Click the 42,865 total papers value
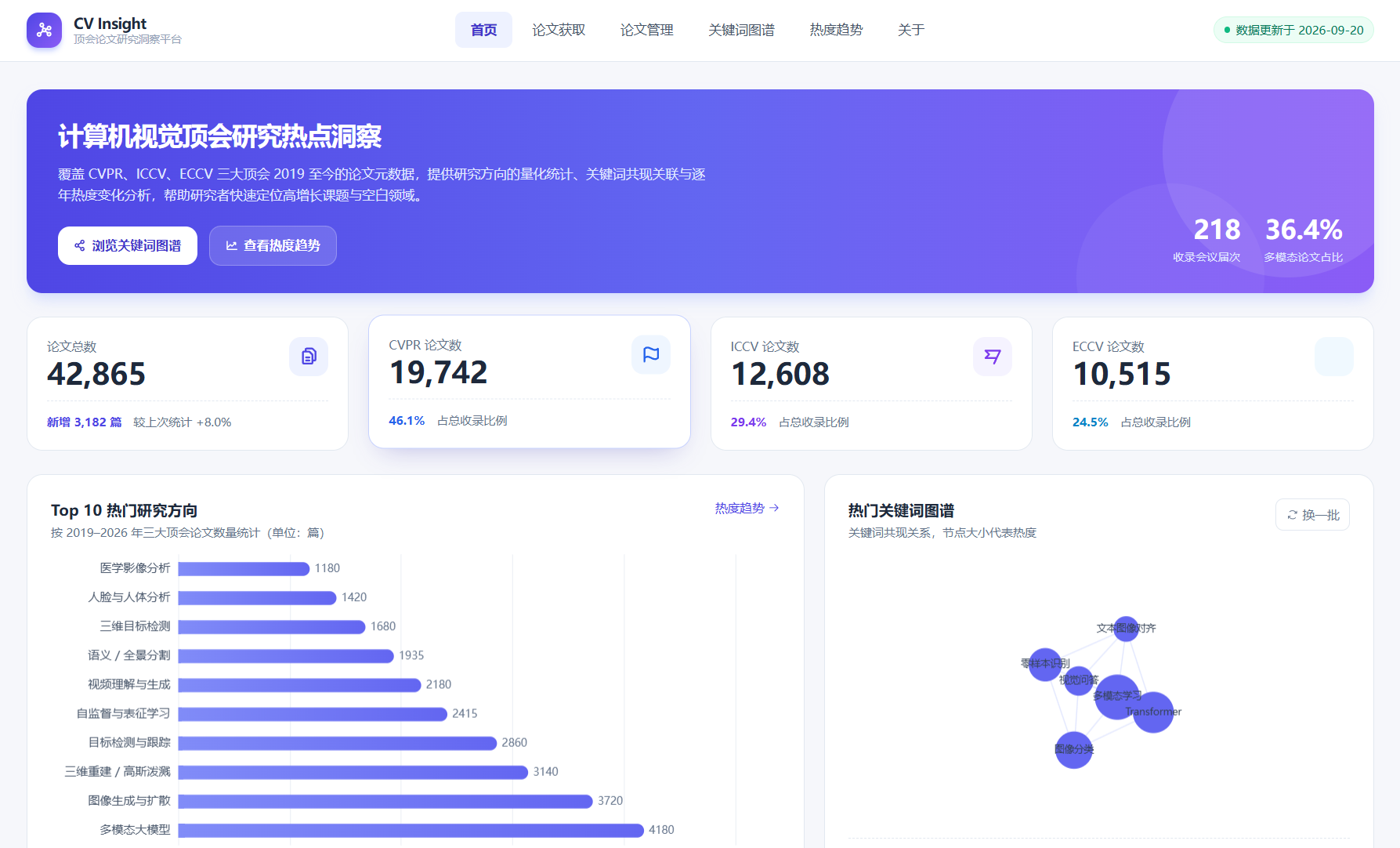The width and height of the screenshot is (1400, 848). tap(96, 375)
